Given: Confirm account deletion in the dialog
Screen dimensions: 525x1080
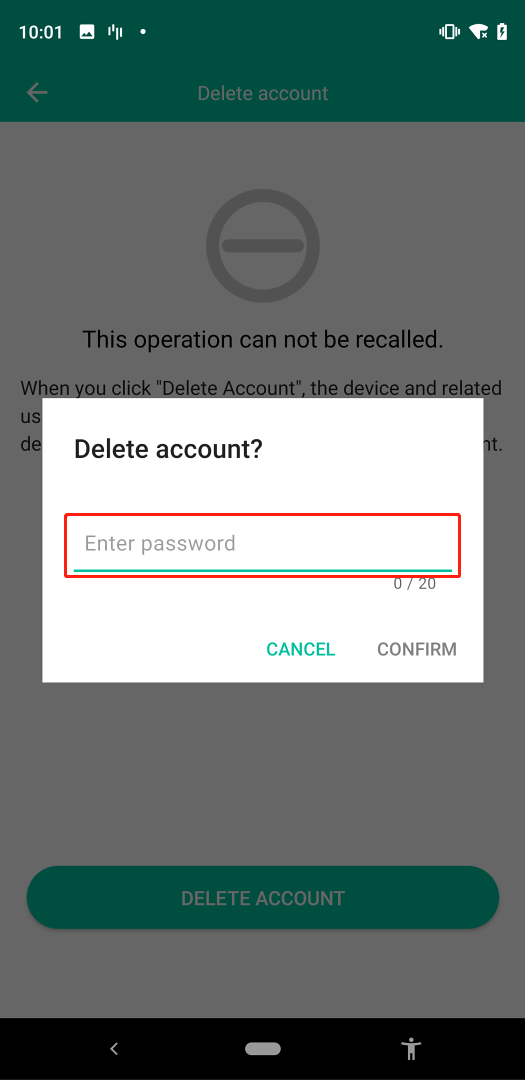Looking at the screenshot, I should [417, 649].
